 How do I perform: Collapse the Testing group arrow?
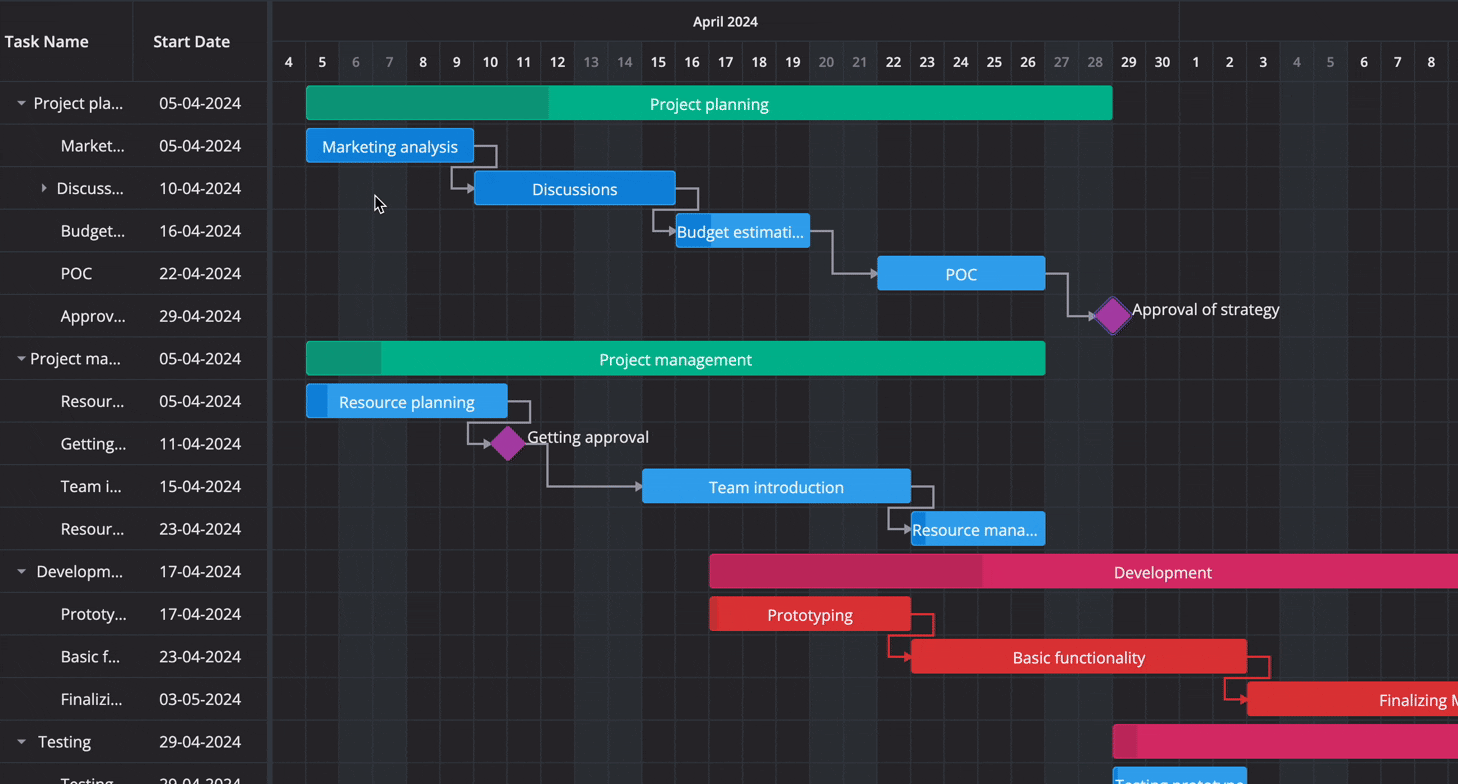pyautogui.click(x=21, y=742)
